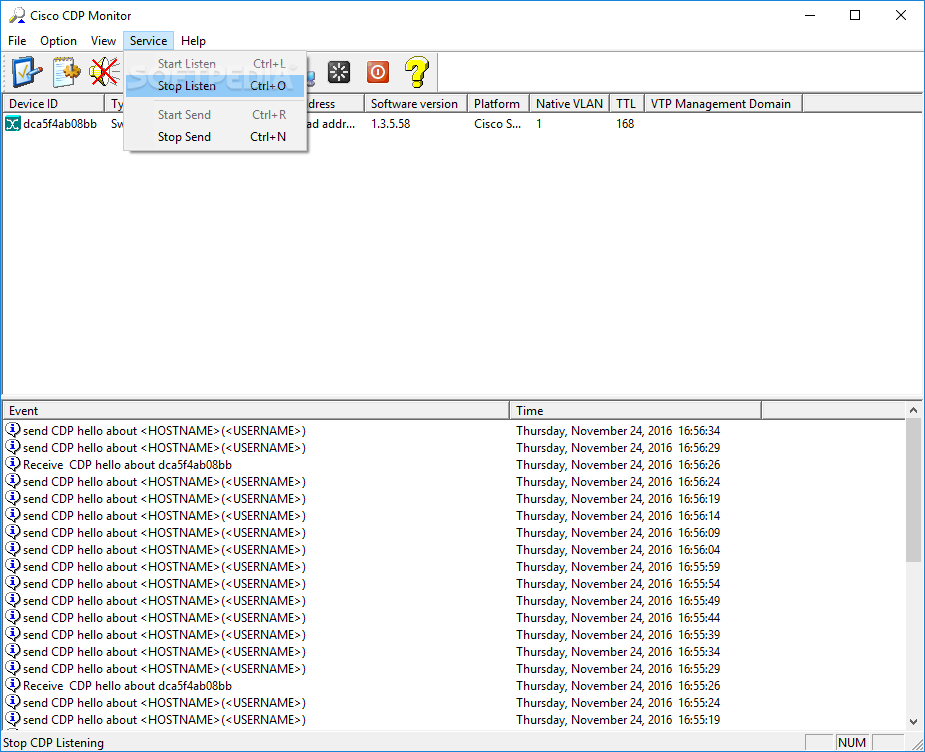The width and height of the screenshot is (925, 752).
Task: Click the Time column header
Action: pyautogui.click(x=635, y=411)
